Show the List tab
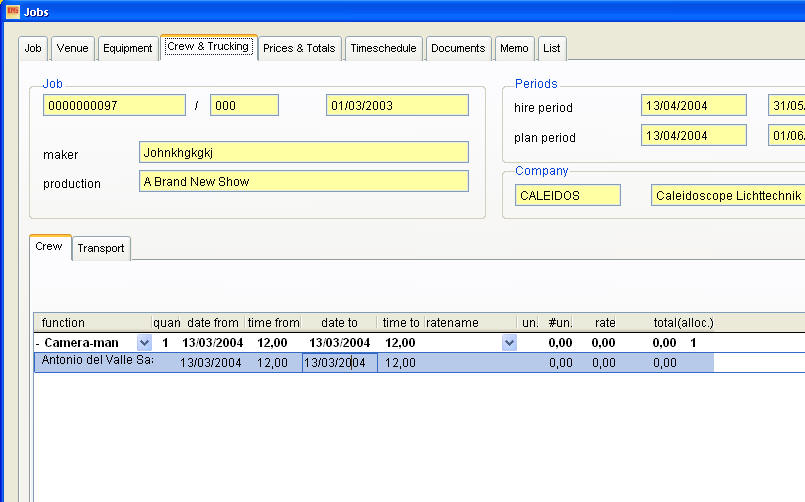The height and width of the screenshot is (502, 805). (x=552, y=48)
